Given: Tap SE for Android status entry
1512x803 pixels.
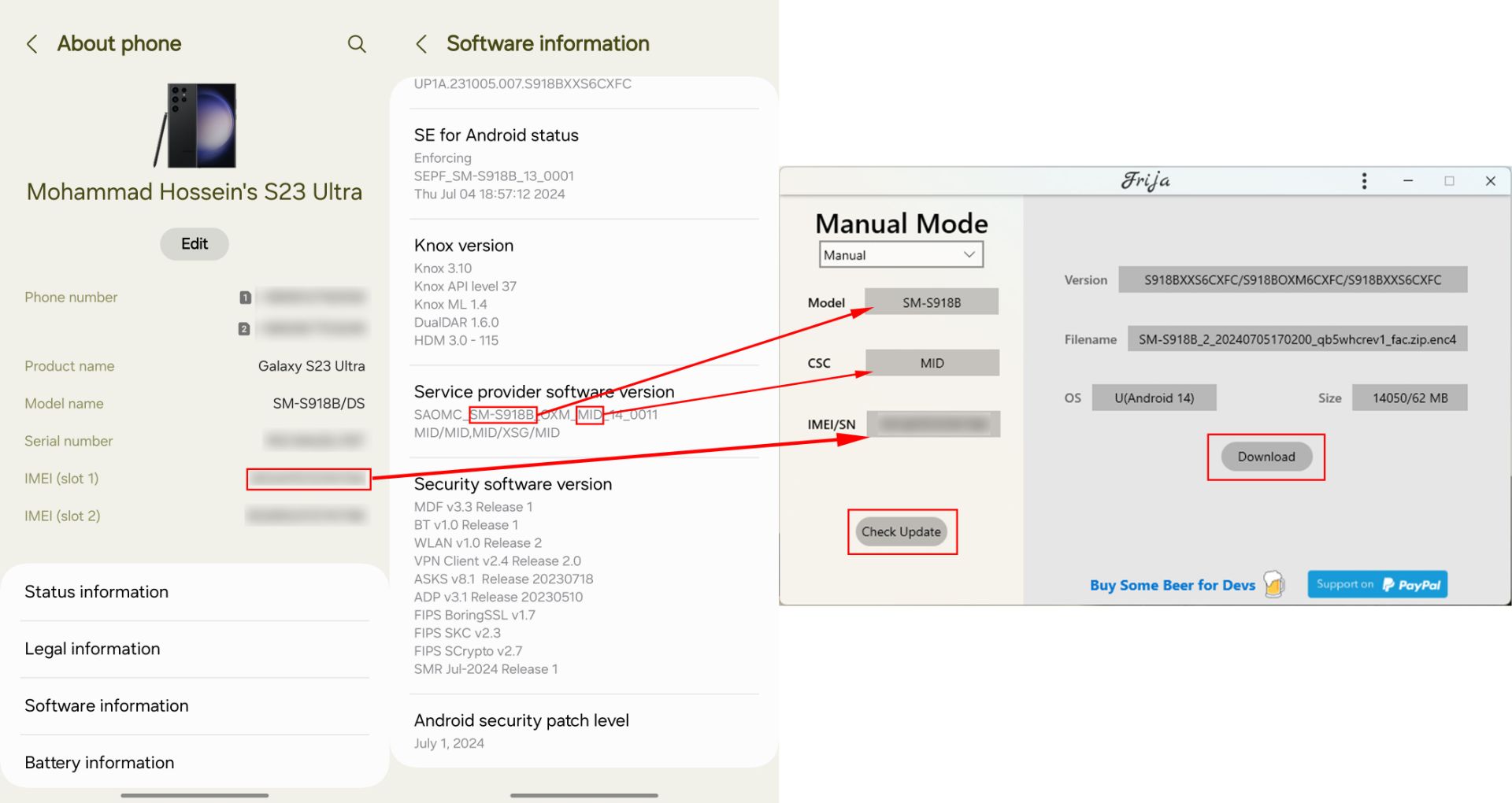Looking at the screenshot, I should pyautogui.click(x=584, y=164).
